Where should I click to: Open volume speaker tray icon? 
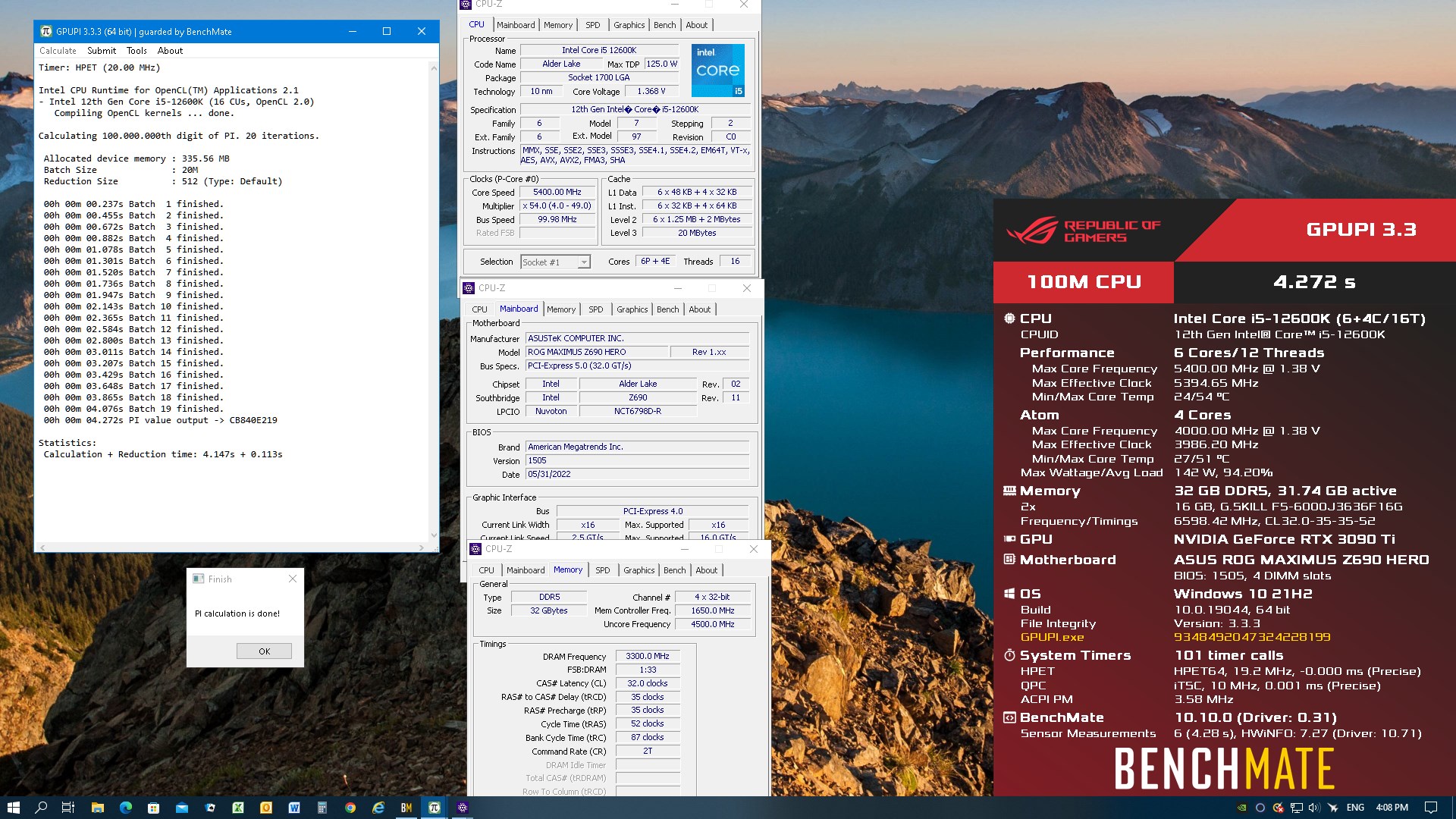[x=1314, y=808]
